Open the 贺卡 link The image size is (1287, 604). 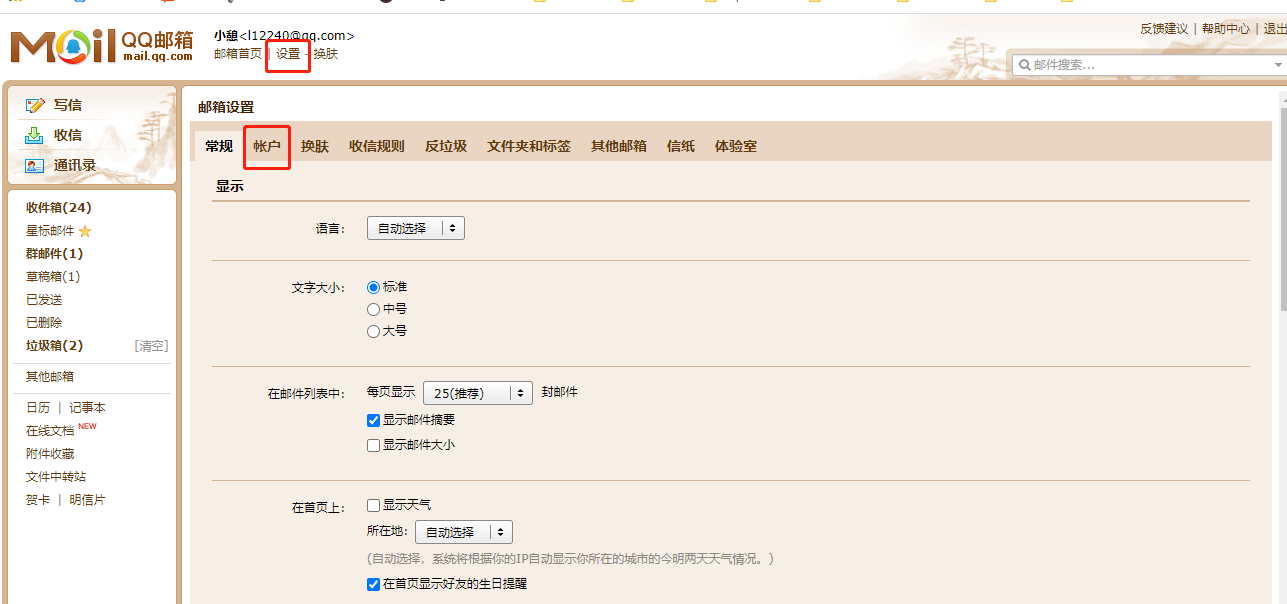coord(38,500)
